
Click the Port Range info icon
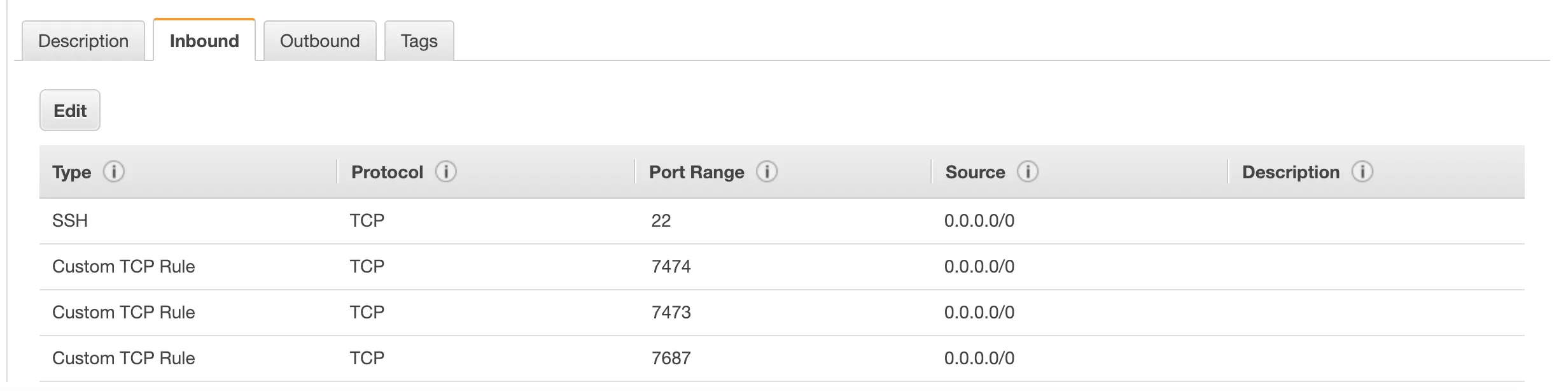point(767,172)
